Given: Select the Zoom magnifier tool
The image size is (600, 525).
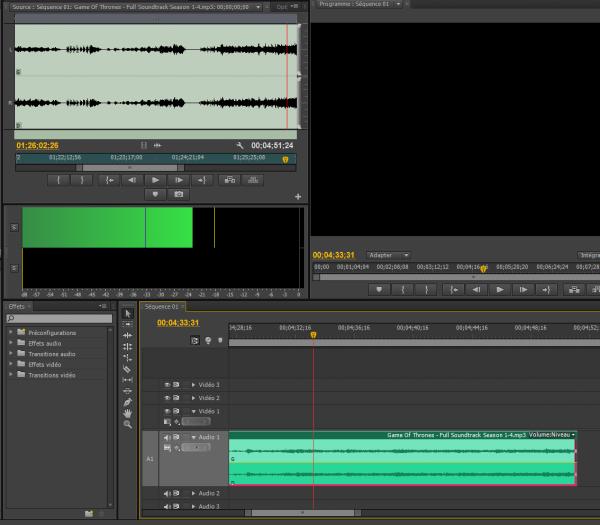Looking at the screenshot, I should coord(128,424).
